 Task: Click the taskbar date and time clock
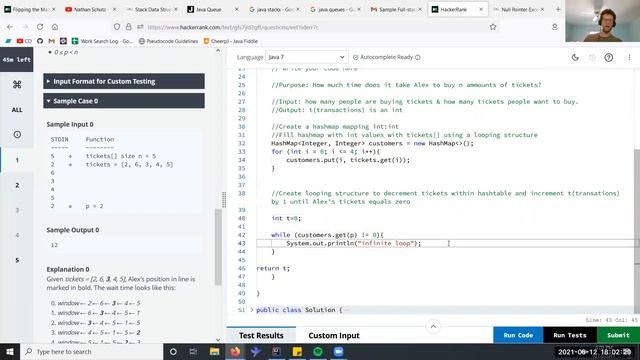pyautogui.click(x=595, y=351)
